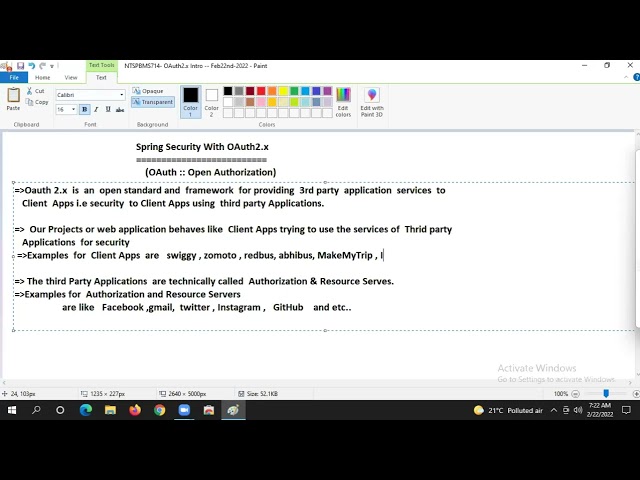Click the horizontal scrollbar left arrow
Image resolution: width=640 pixels, height=480 pixels.
4,383
